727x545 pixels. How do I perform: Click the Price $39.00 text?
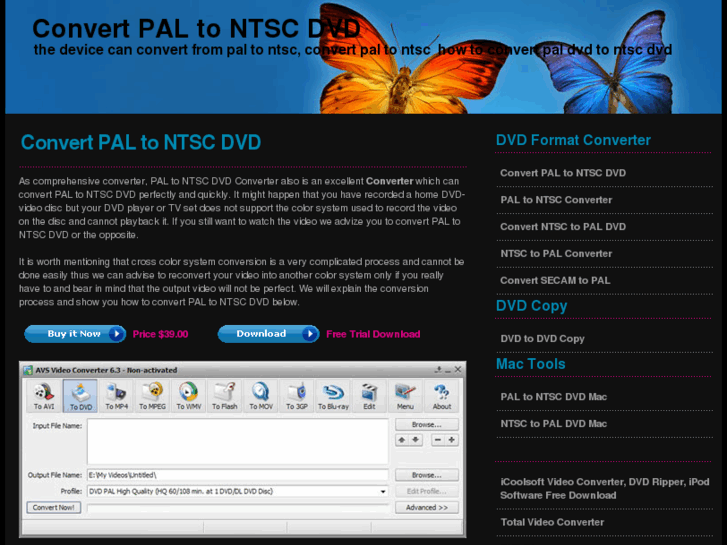[160, 334]
